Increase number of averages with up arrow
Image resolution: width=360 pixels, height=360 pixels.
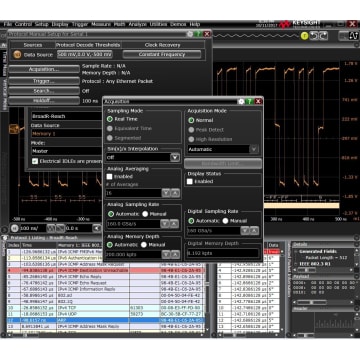[x=175, y=193]
